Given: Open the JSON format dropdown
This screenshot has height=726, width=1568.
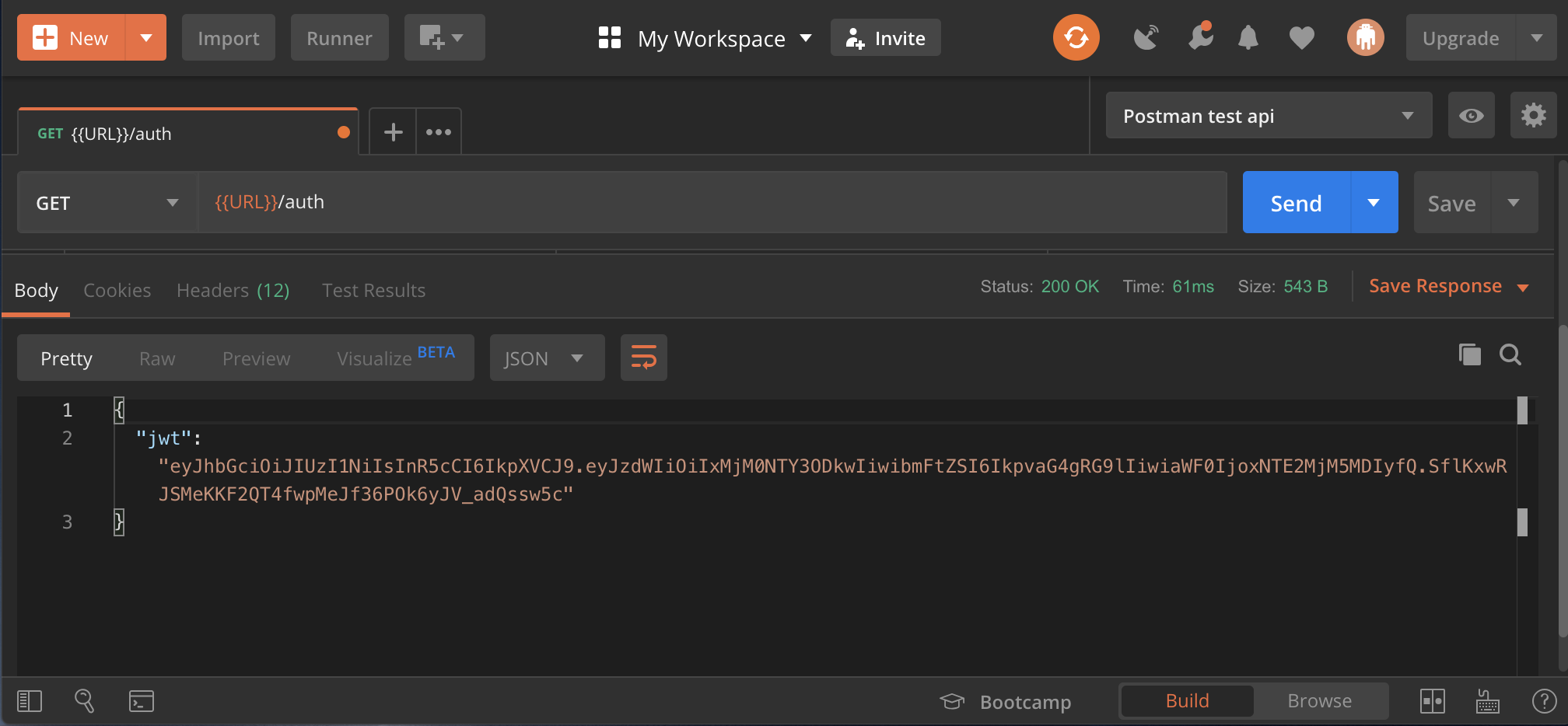Looking at the screenshot, I should (548, 358).
